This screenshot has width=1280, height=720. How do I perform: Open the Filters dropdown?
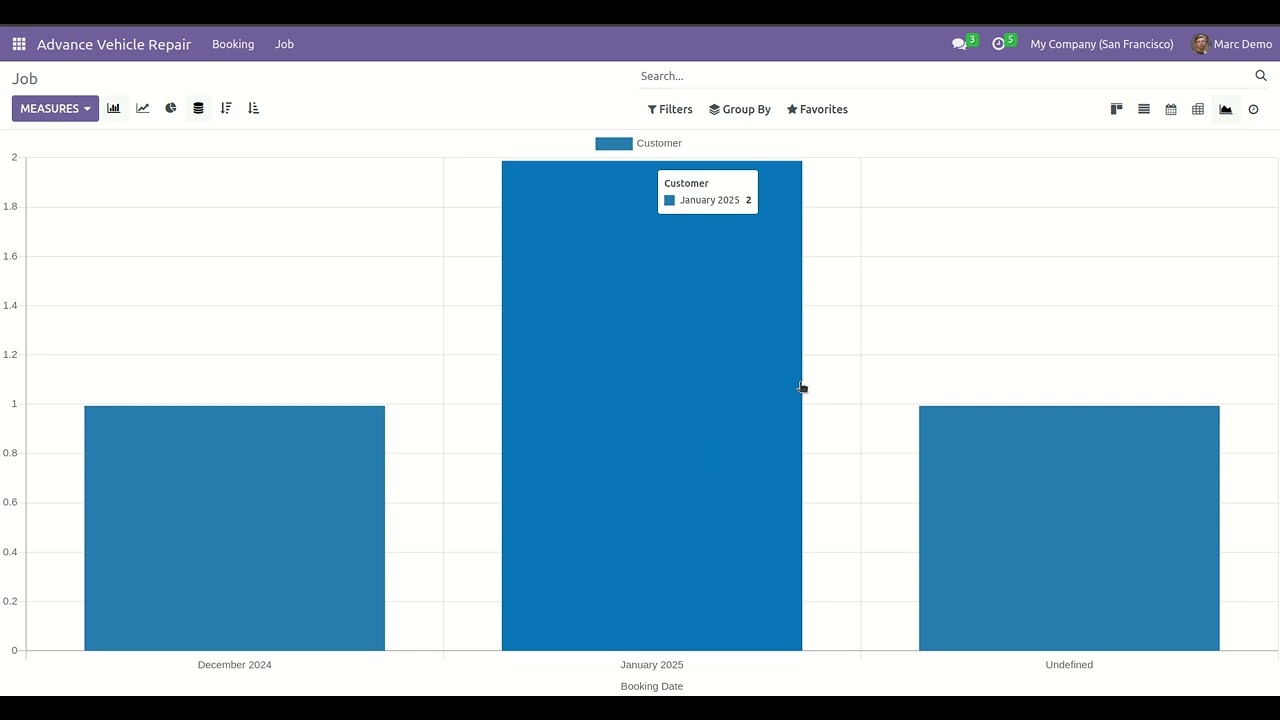[x=670, y=109]
